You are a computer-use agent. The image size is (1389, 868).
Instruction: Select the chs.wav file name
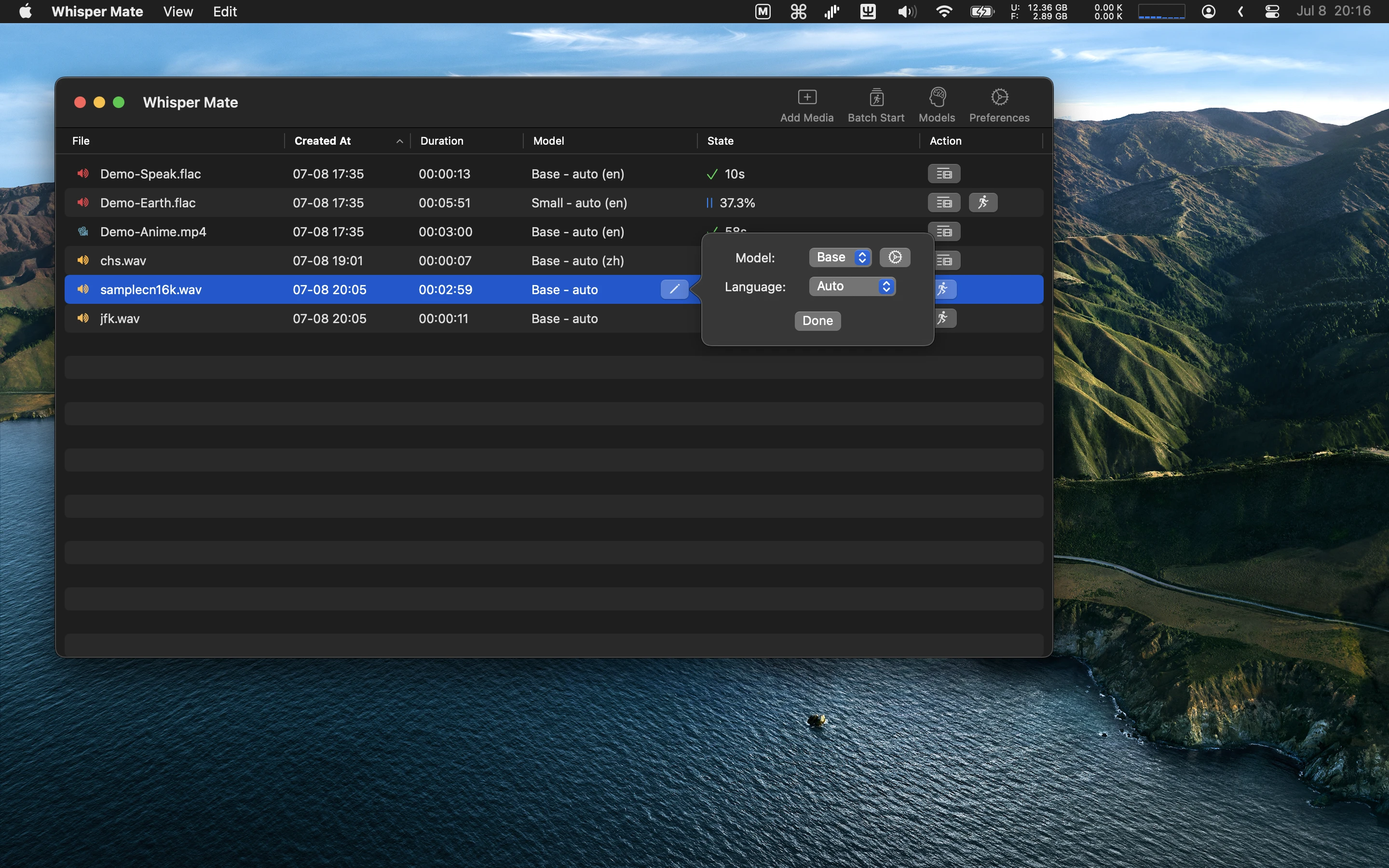(x=123, y=260)
